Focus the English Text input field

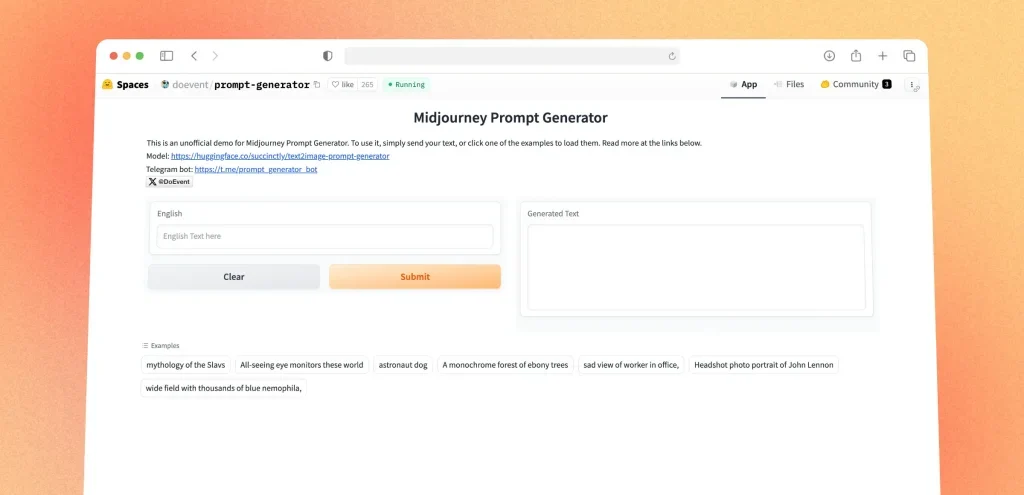(324, 236)
